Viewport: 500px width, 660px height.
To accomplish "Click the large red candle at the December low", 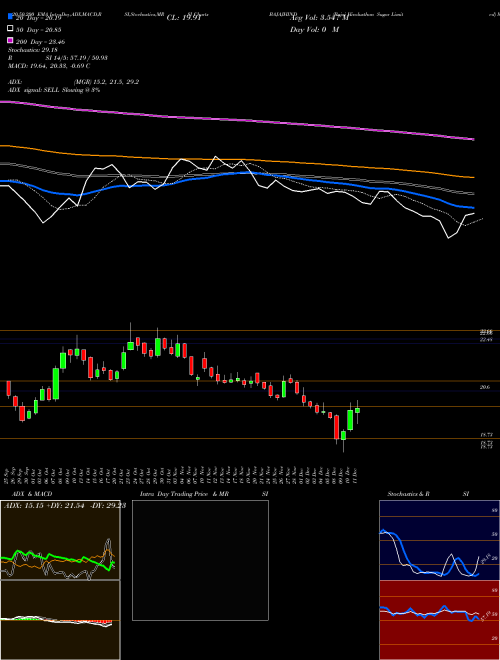I will 336,427.
